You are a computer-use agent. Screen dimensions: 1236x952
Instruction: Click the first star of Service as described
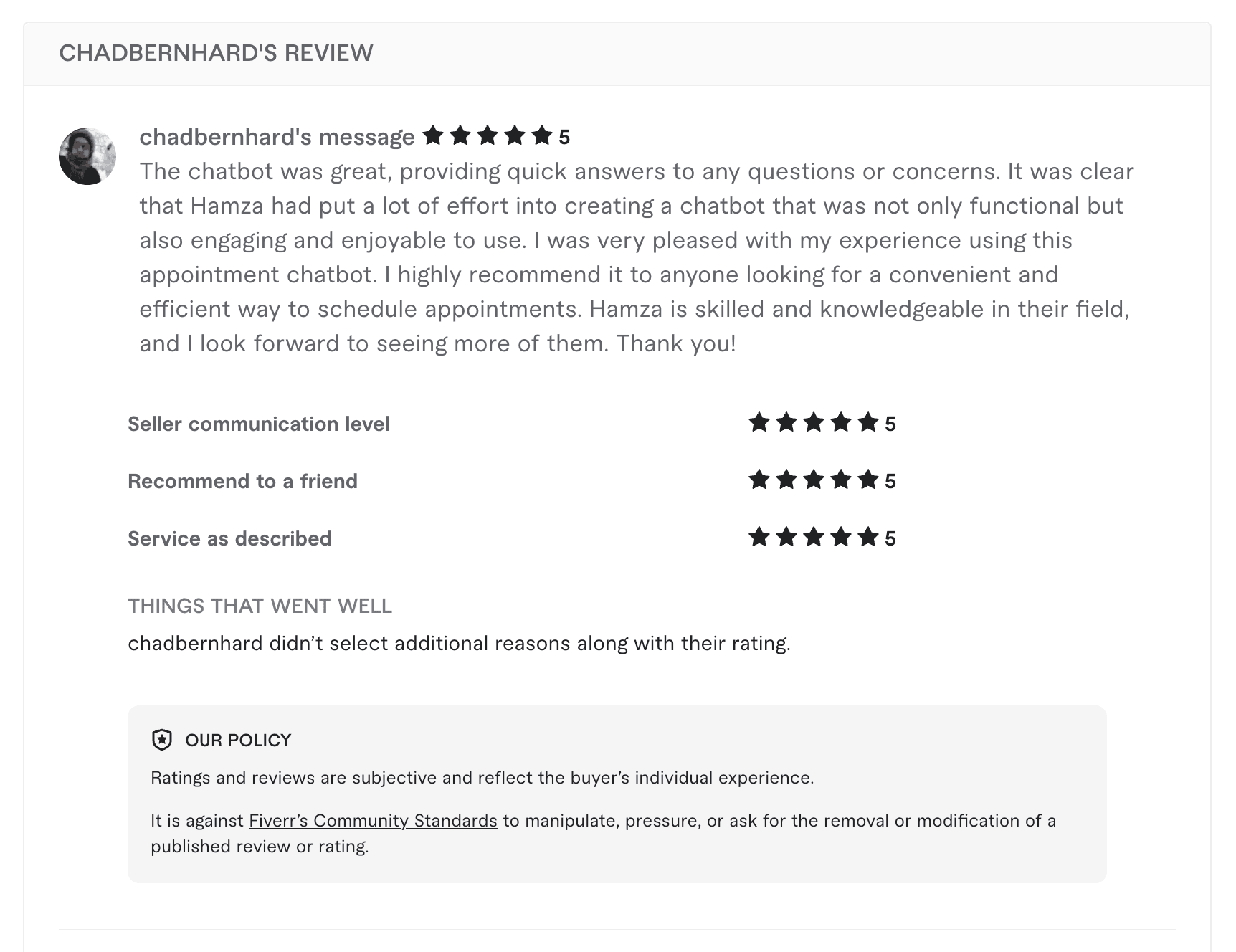[760, 537]
